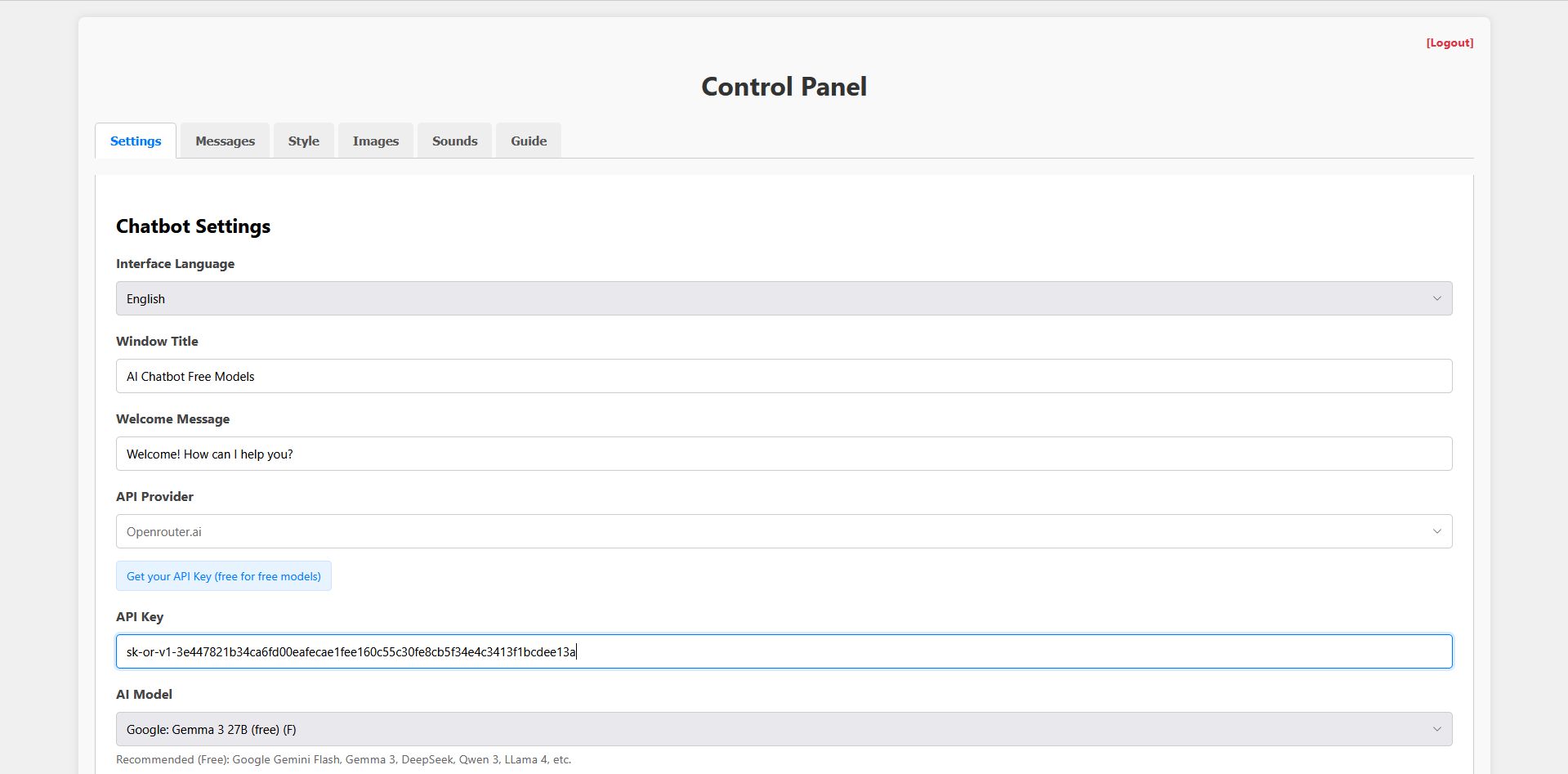The width and height of the screenshot is (1568, 774).
Task: Click the chevron arrow of Interface Language
Action: [1436, 298]
